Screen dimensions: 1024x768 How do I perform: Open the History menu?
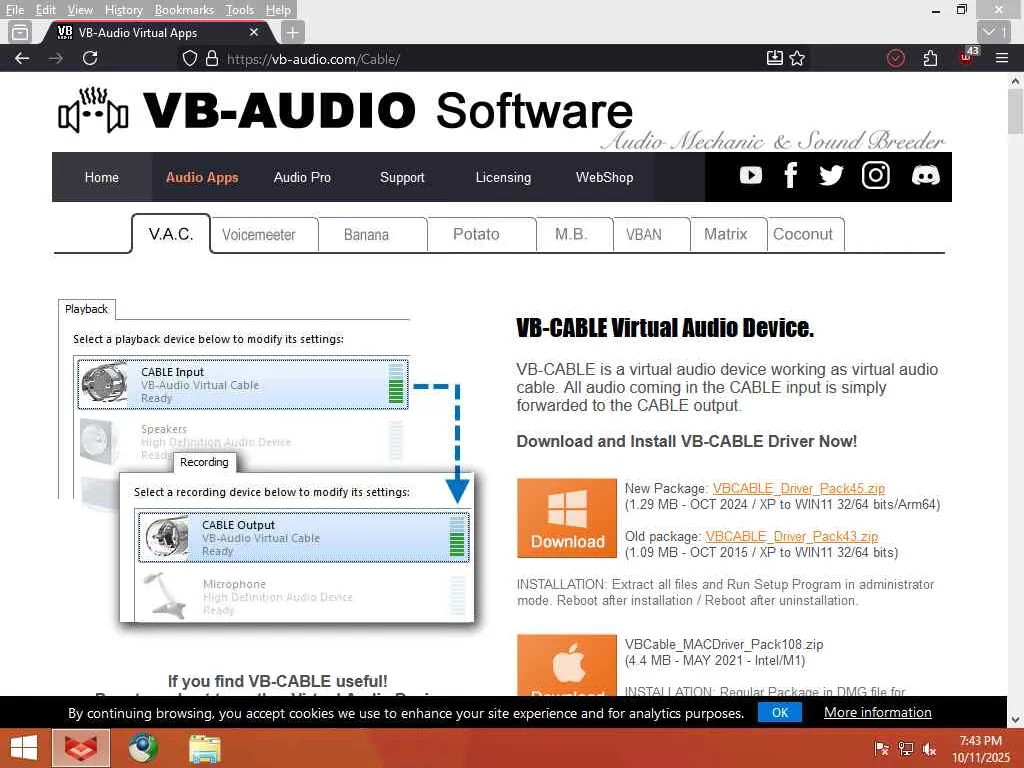[123, 10]
